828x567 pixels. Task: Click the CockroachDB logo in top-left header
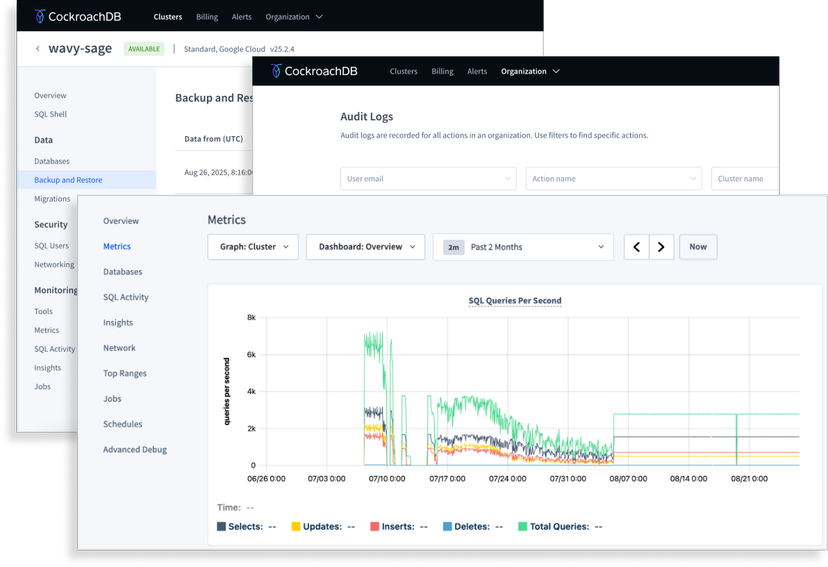pos(73,17)
